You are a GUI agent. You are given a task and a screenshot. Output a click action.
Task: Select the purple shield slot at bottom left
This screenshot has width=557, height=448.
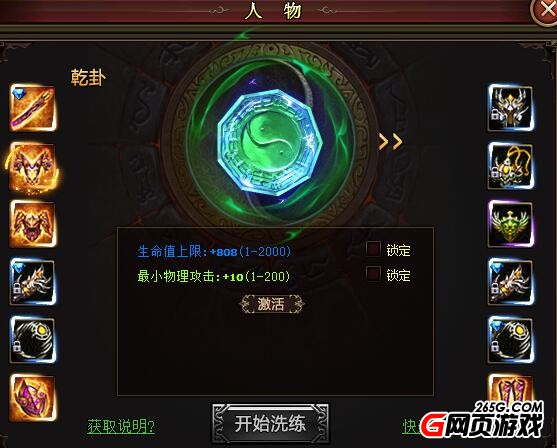(33, 398)
